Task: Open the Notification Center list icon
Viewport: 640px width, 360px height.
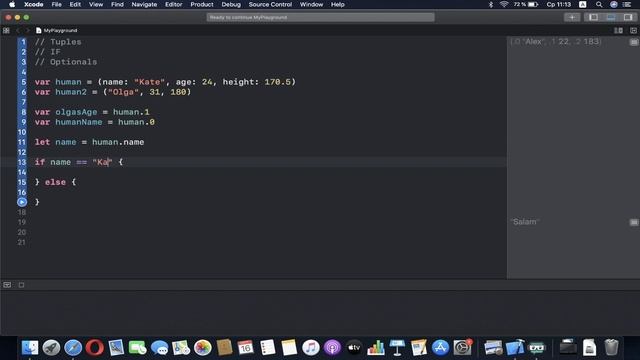Action: [627, 4]
